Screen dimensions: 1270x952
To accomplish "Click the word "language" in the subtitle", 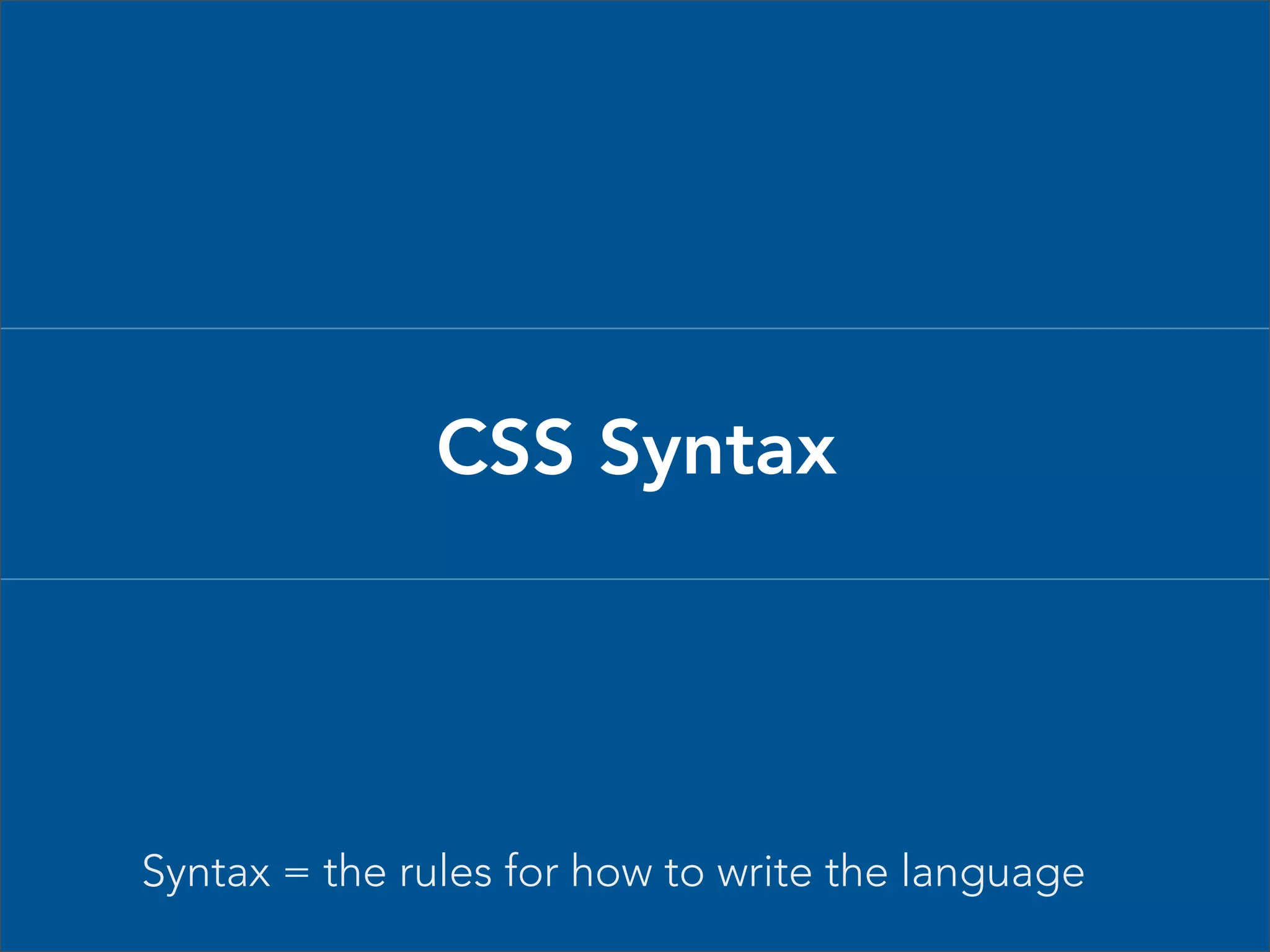I will (x=992, y=874).
